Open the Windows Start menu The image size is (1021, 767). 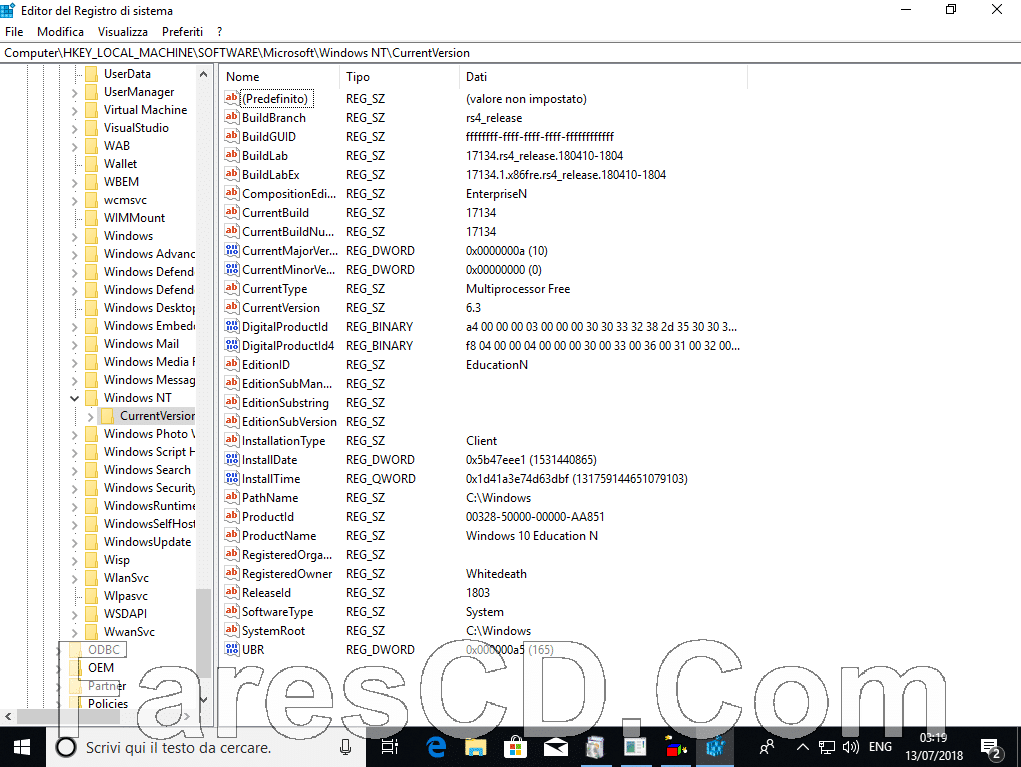22,747
